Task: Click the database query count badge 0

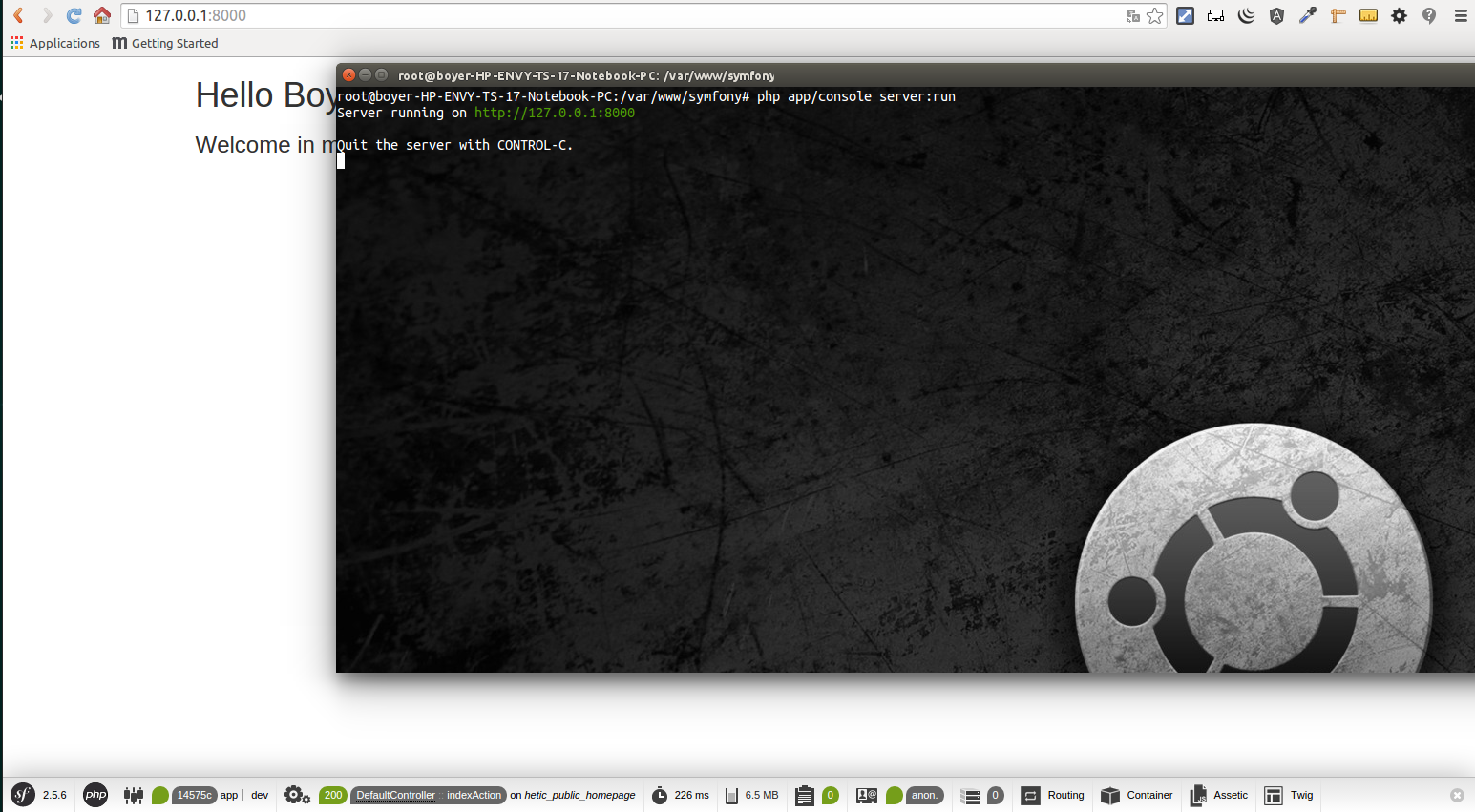Action: (x=995, y=795)
